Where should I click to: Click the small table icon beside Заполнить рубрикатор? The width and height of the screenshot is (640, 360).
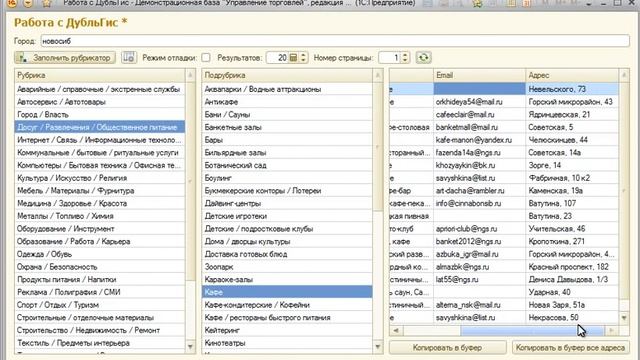pyautogui.click(x=129, y=58)
